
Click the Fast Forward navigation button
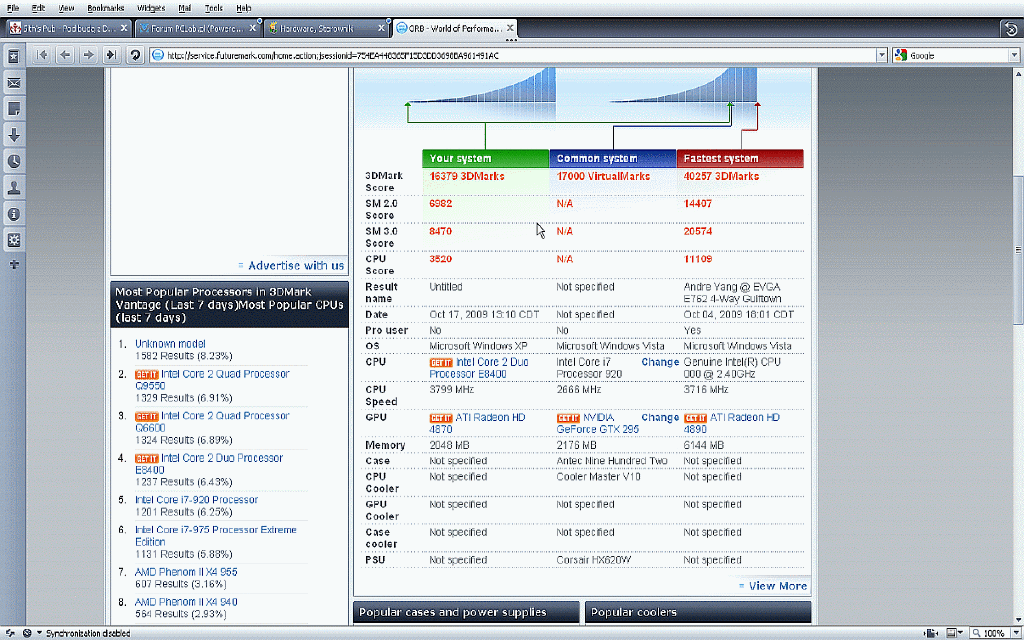111,56
